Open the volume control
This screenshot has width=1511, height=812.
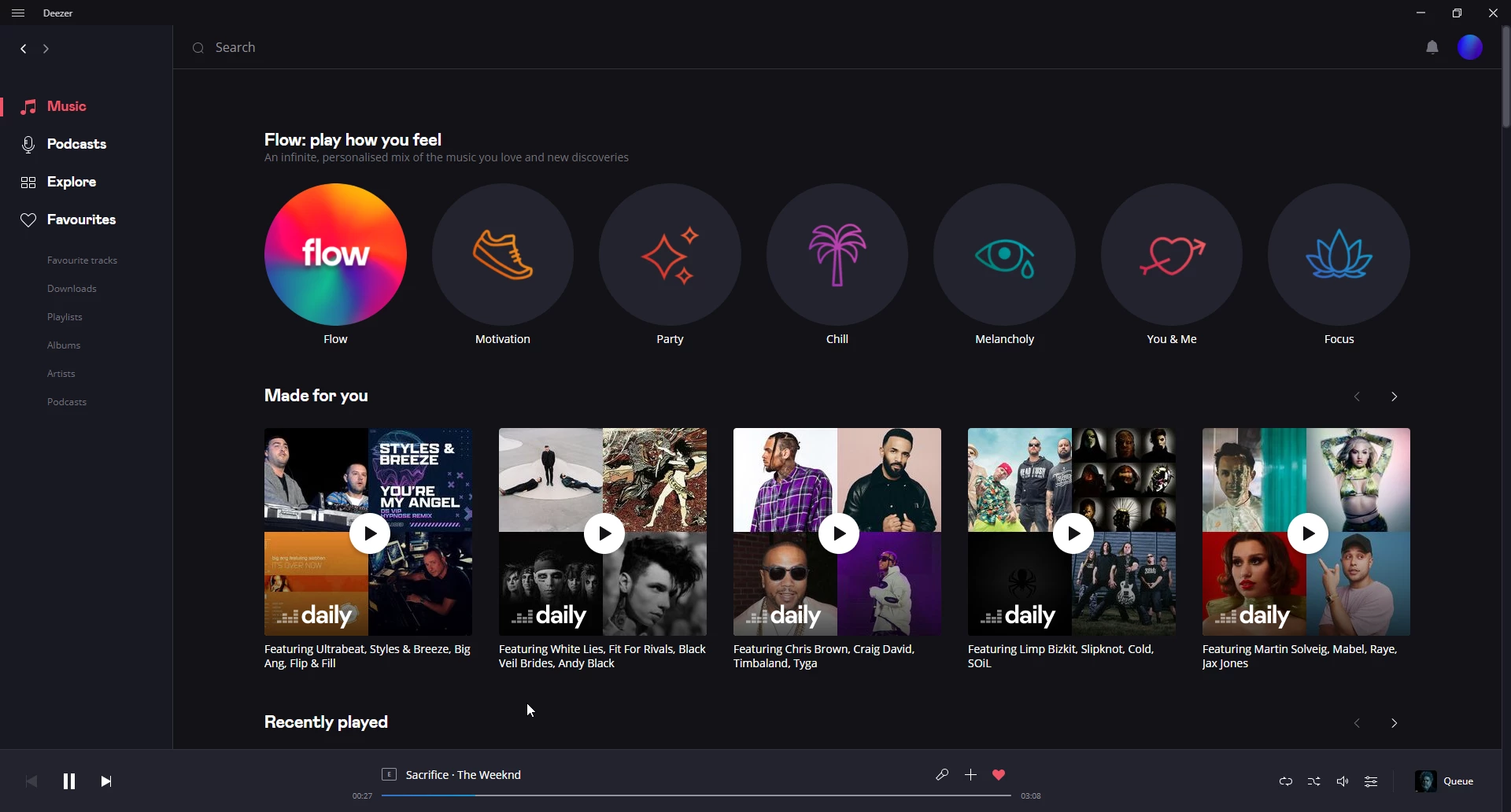click(1343, 781)
